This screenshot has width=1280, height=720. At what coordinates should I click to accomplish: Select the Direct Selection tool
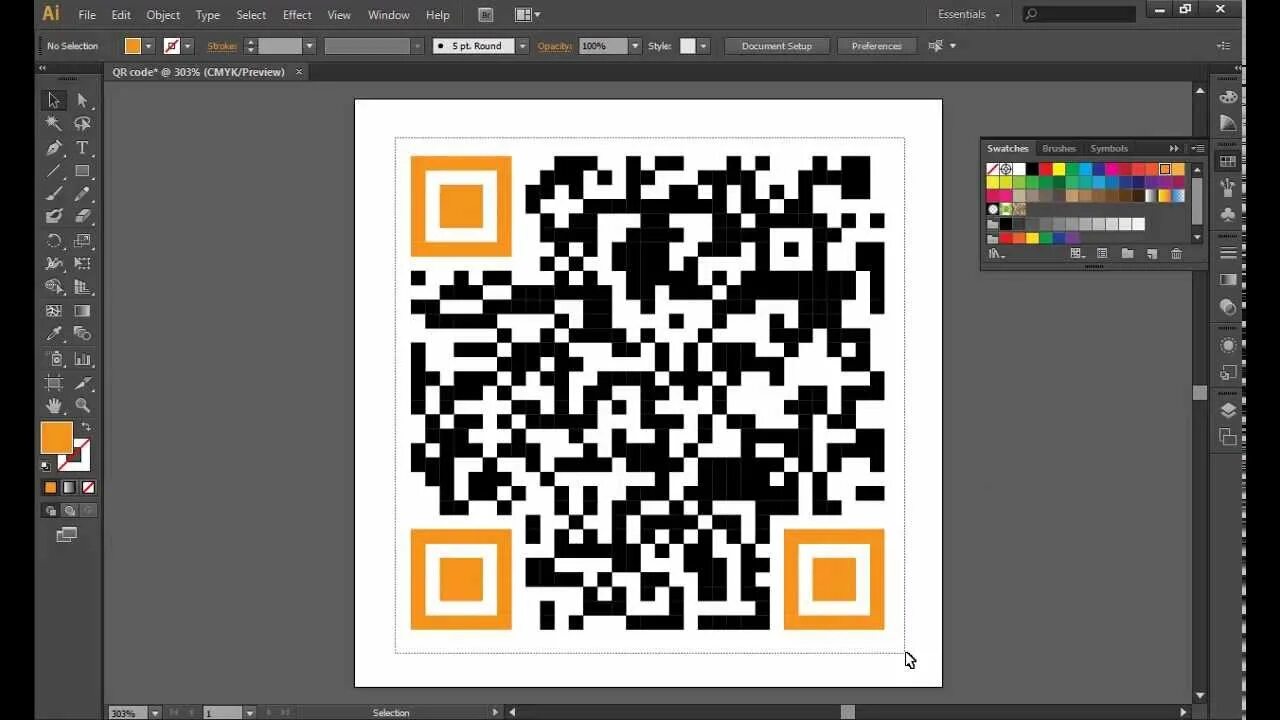pos(83,100)
